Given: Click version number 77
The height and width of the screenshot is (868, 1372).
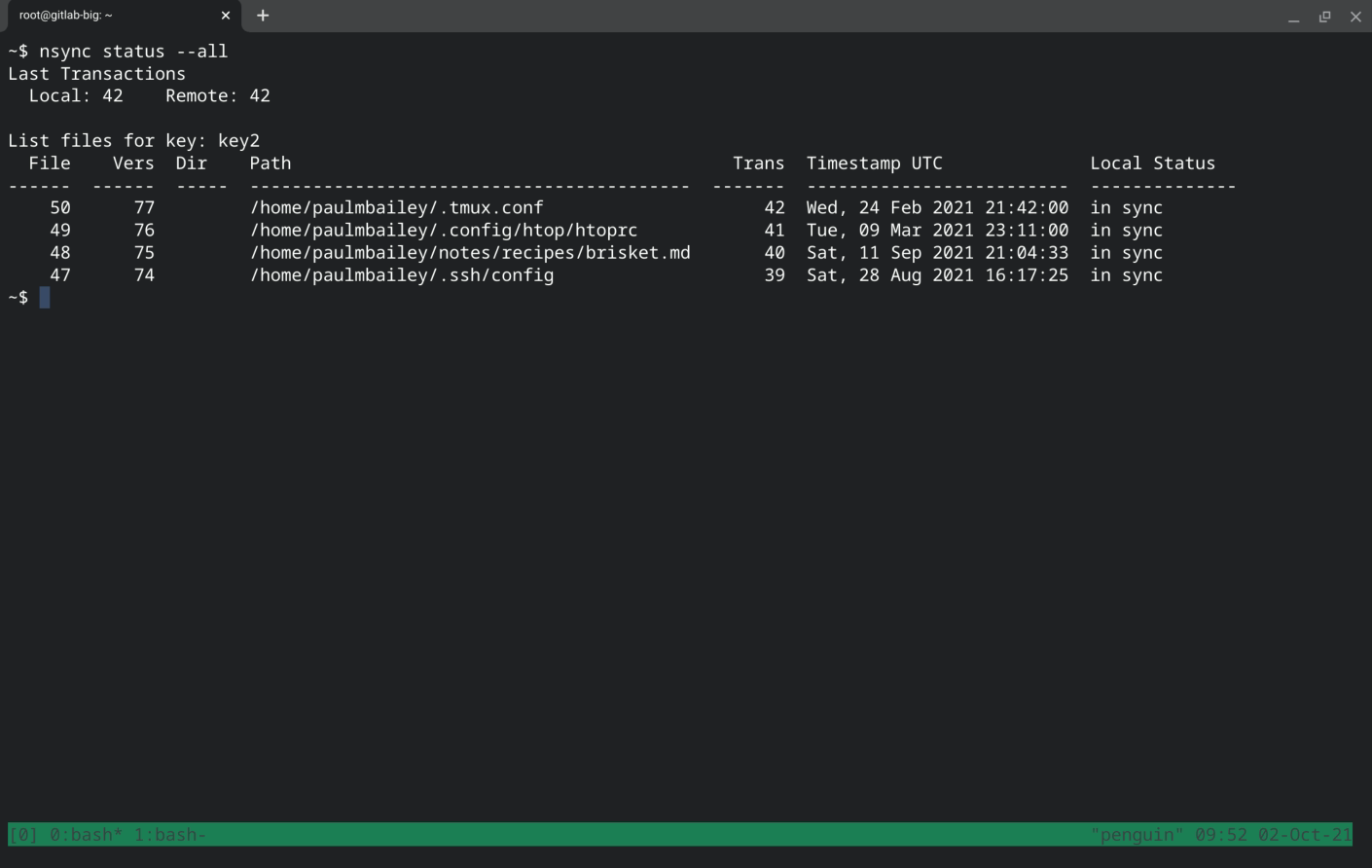Looking at the screenshot, I should 144,208.
